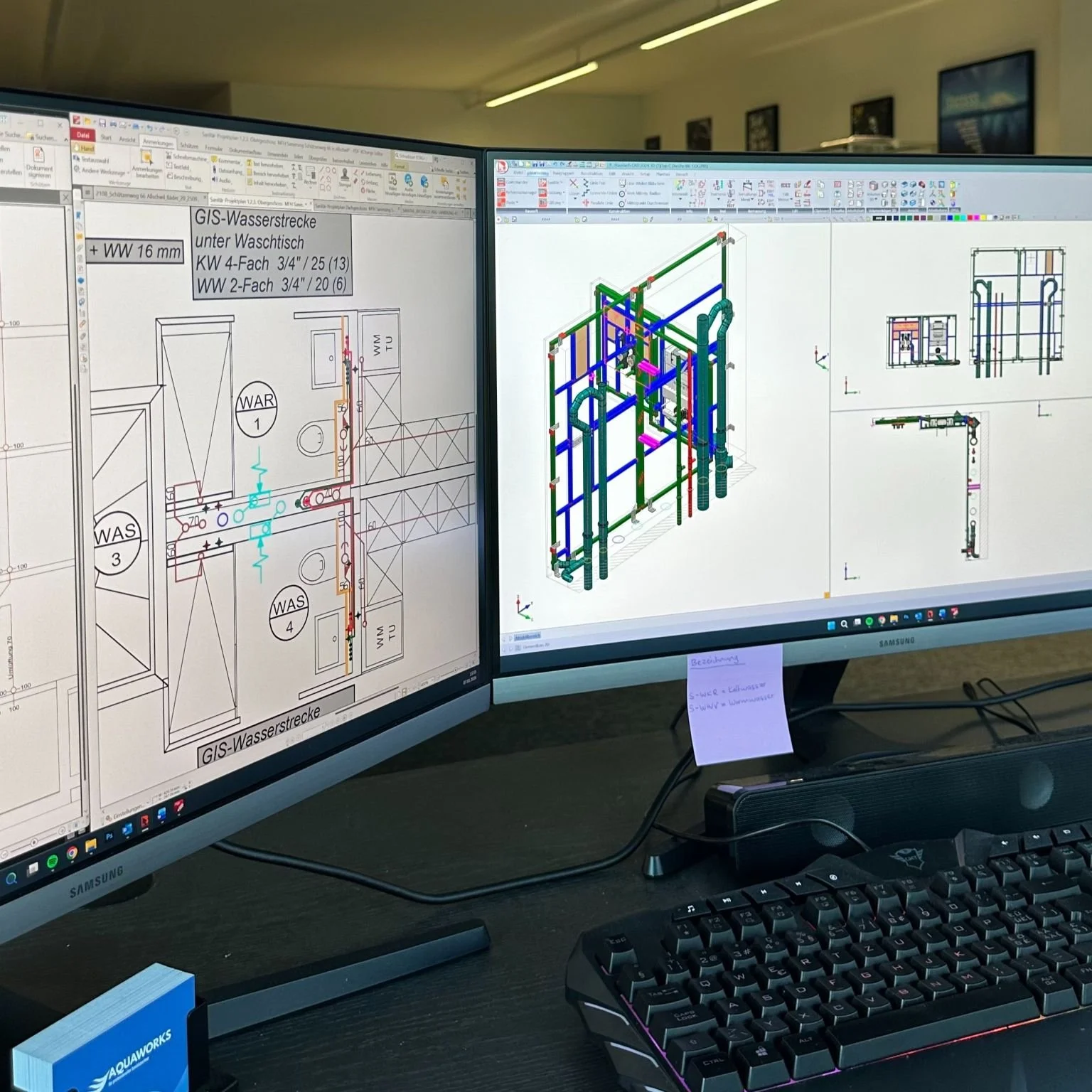
Task: Open the Datei menu in the PDF editor
Action: point(83,135)
